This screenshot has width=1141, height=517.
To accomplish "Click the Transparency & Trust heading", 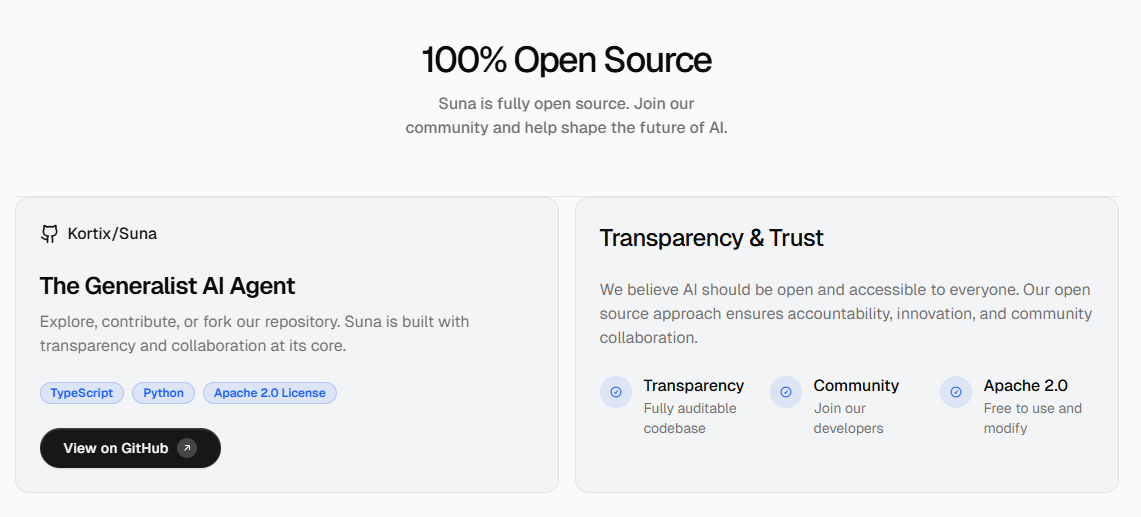I will coord(711,238).
